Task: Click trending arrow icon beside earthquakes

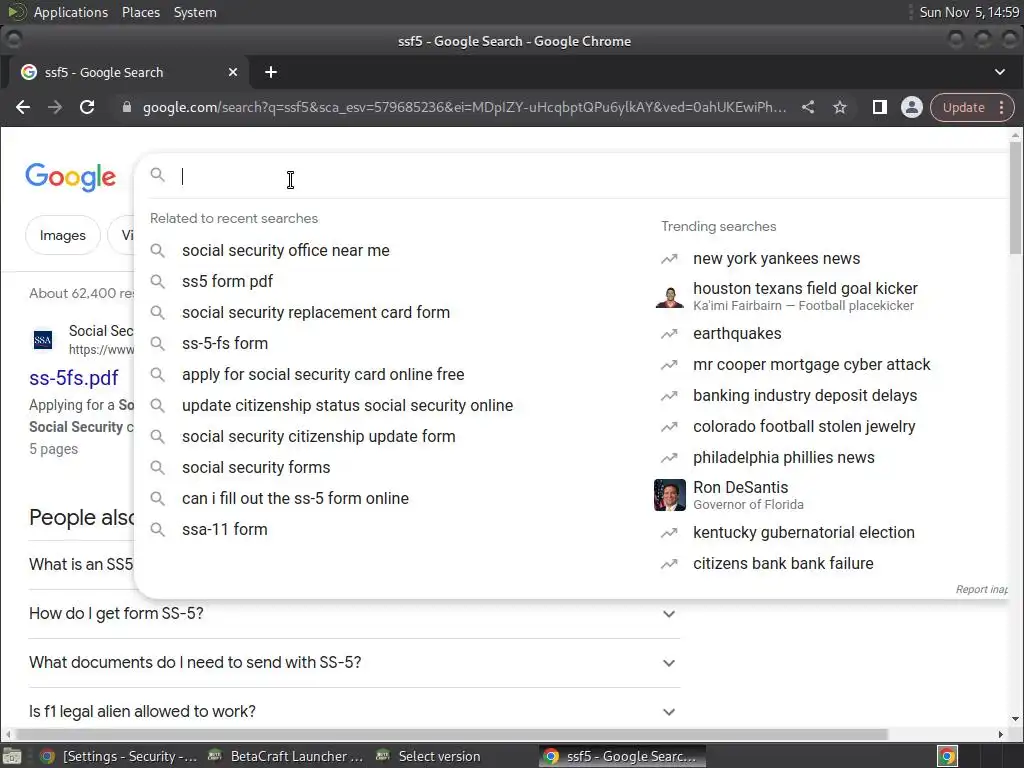Action: [x=669, y=334]
